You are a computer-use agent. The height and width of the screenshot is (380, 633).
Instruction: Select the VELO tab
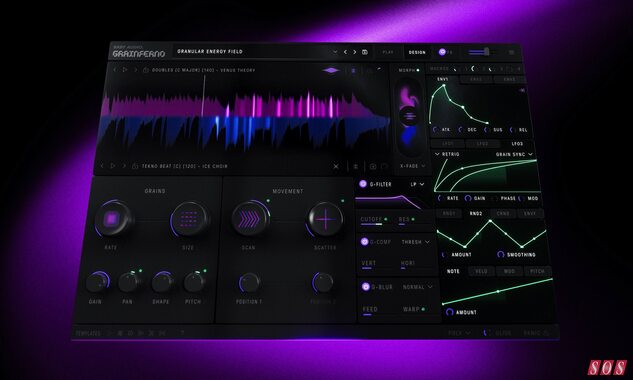pyautogui.click(x=481, y=271)
